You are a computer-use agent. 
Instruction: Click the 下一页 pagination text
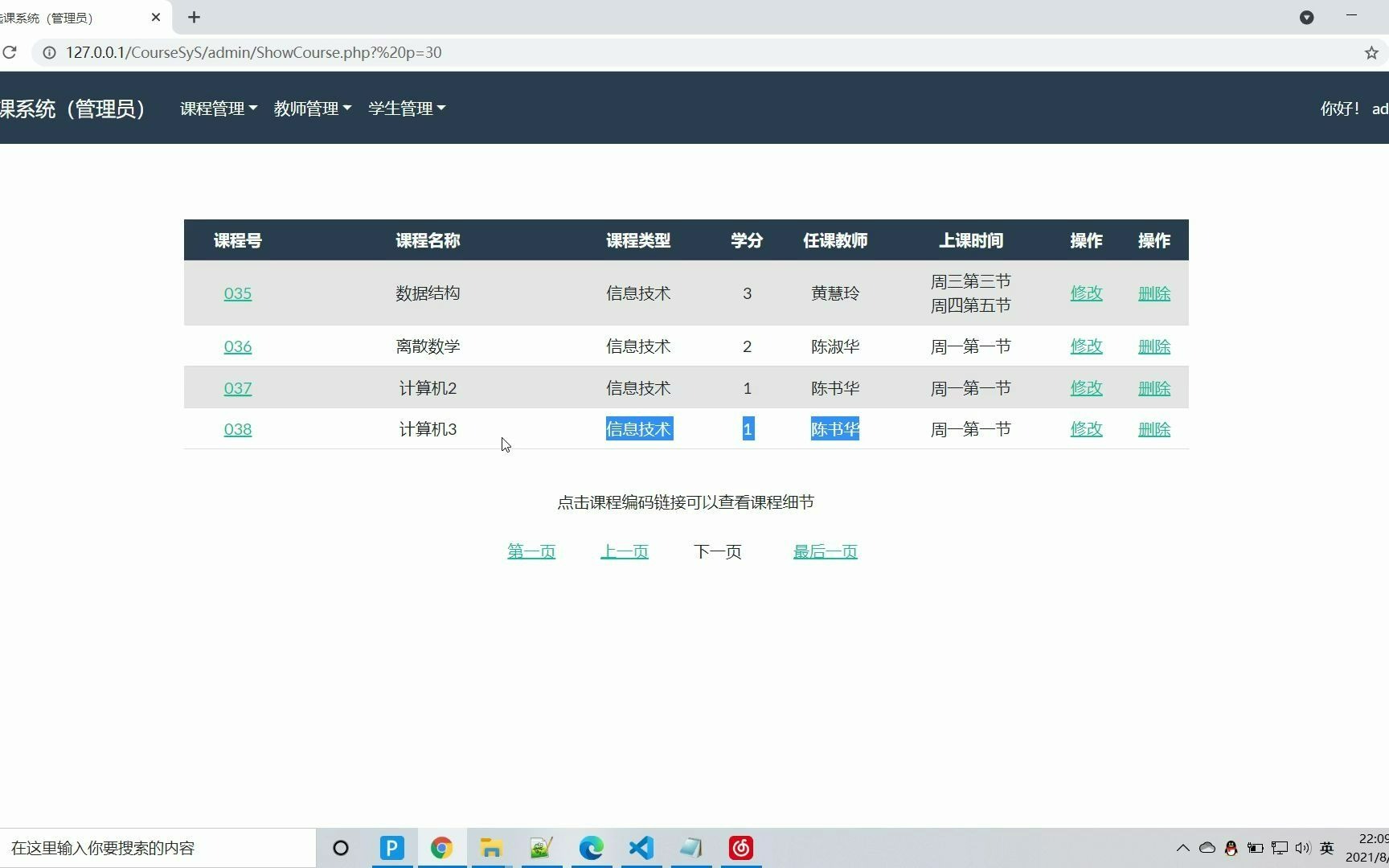[x=718, y=551]
